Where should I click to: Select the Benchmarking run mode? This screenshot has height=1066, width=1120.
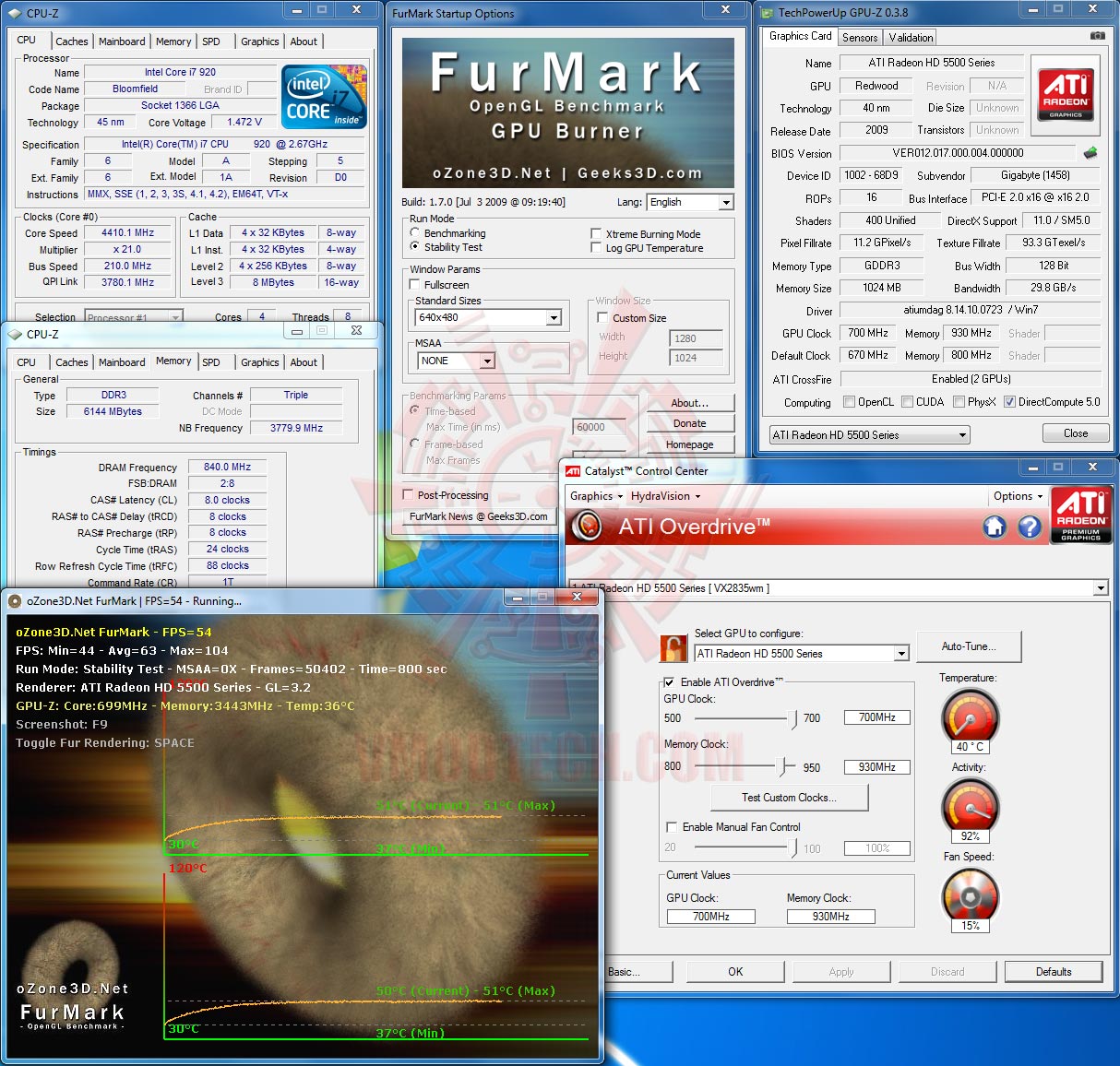pos(415,233)
